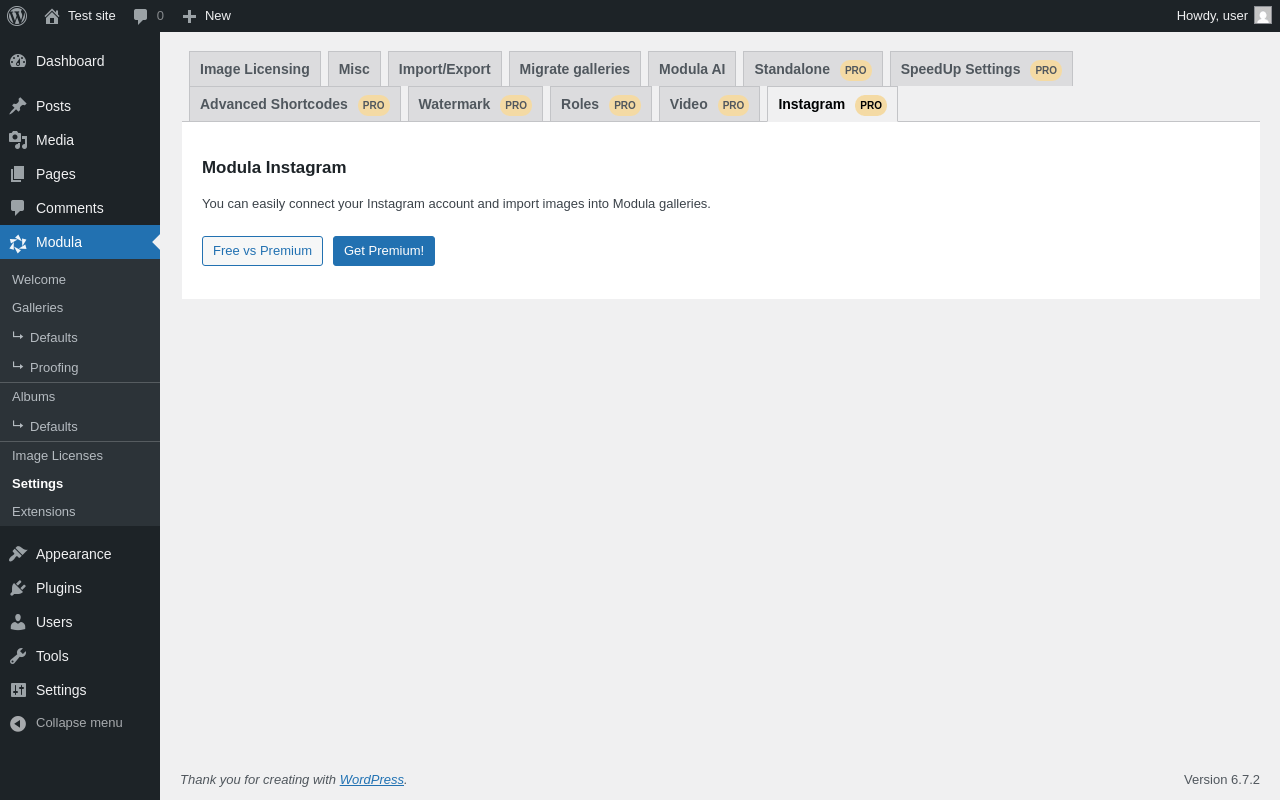Click the Pages icon in sidebar
This screenshot has height=800, width=1280.
click(x=18, y=174)
